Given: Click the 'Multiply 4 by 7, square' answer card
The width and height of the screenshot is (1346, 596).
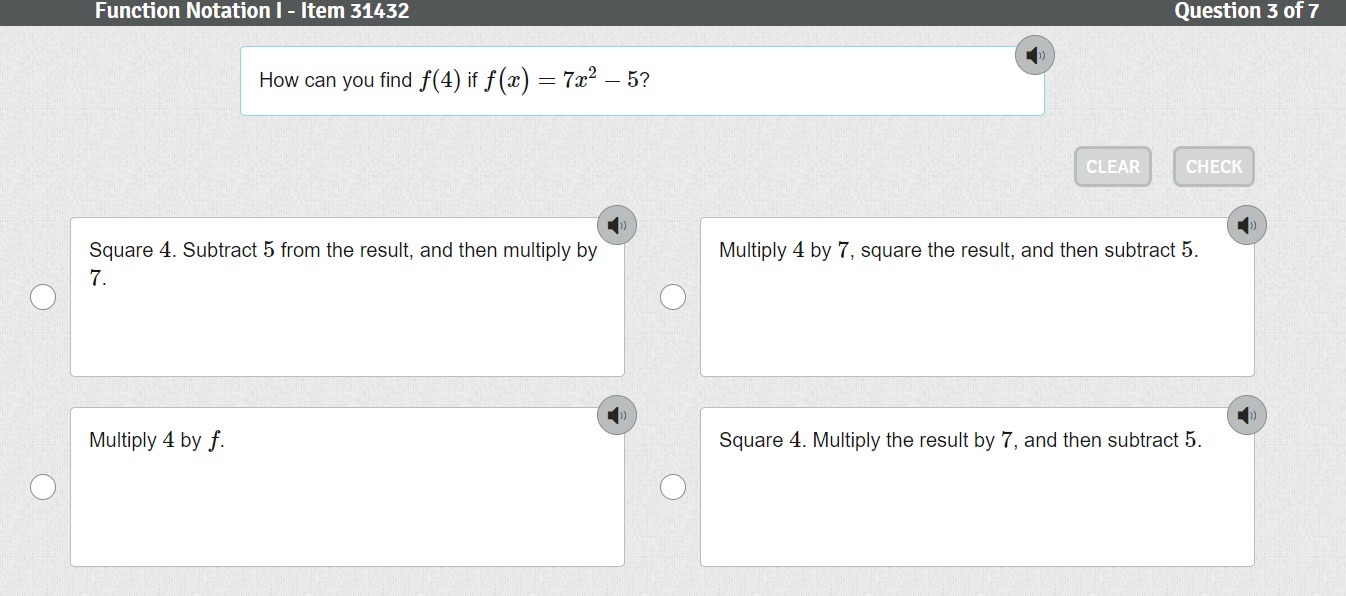Looking at the screenshot, I should coord(977,320).
